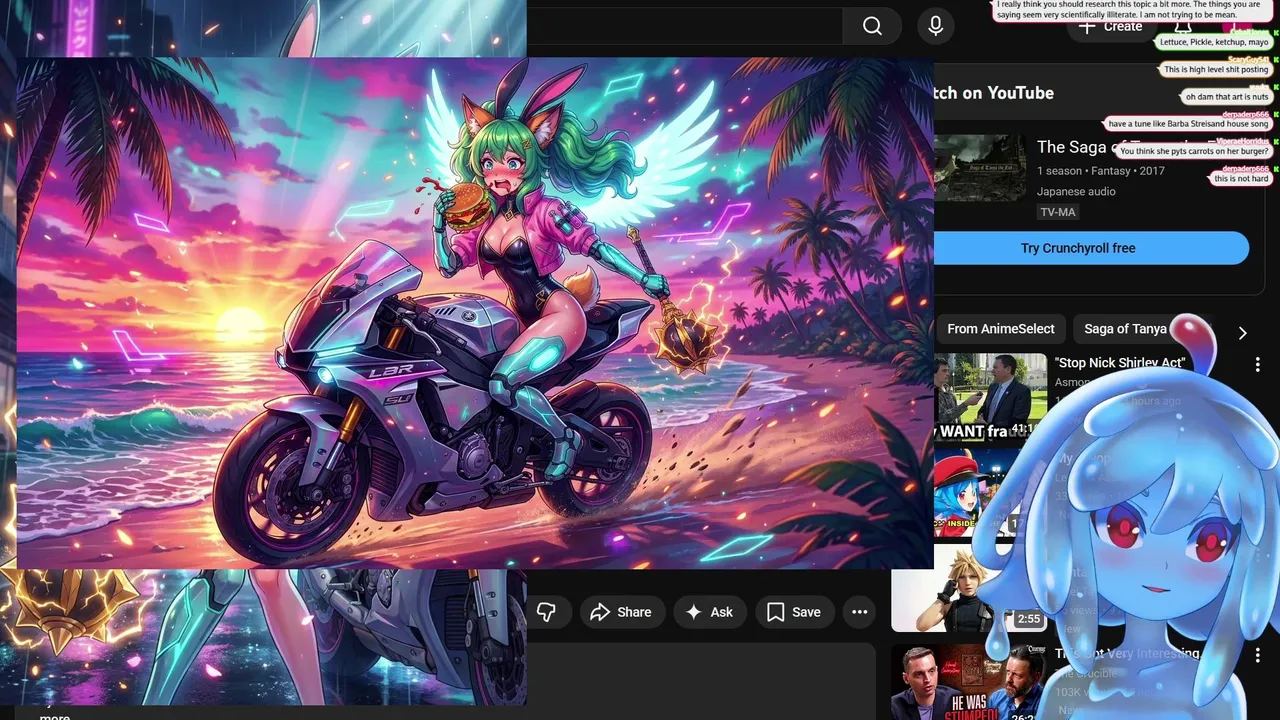Click the Japanese audio label
Image resolution: width=1280 pixels, height=720 pixels.
coord(1076,191)
